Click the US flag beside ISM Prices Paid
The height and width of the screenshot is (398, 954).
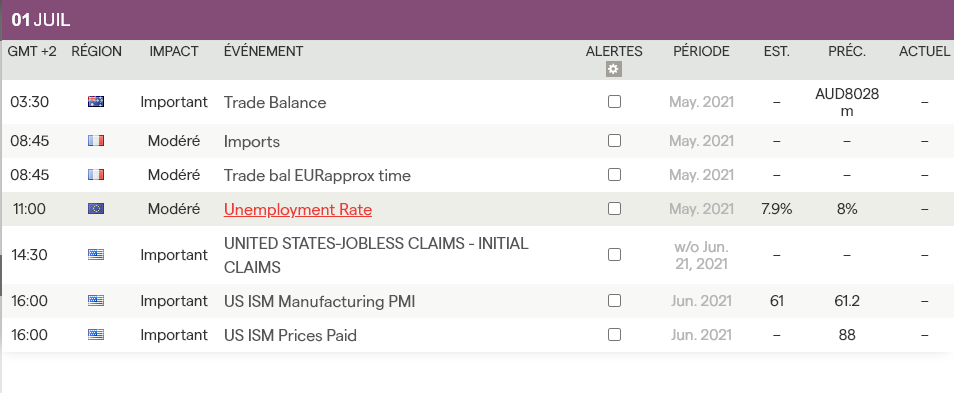[96, 335]
